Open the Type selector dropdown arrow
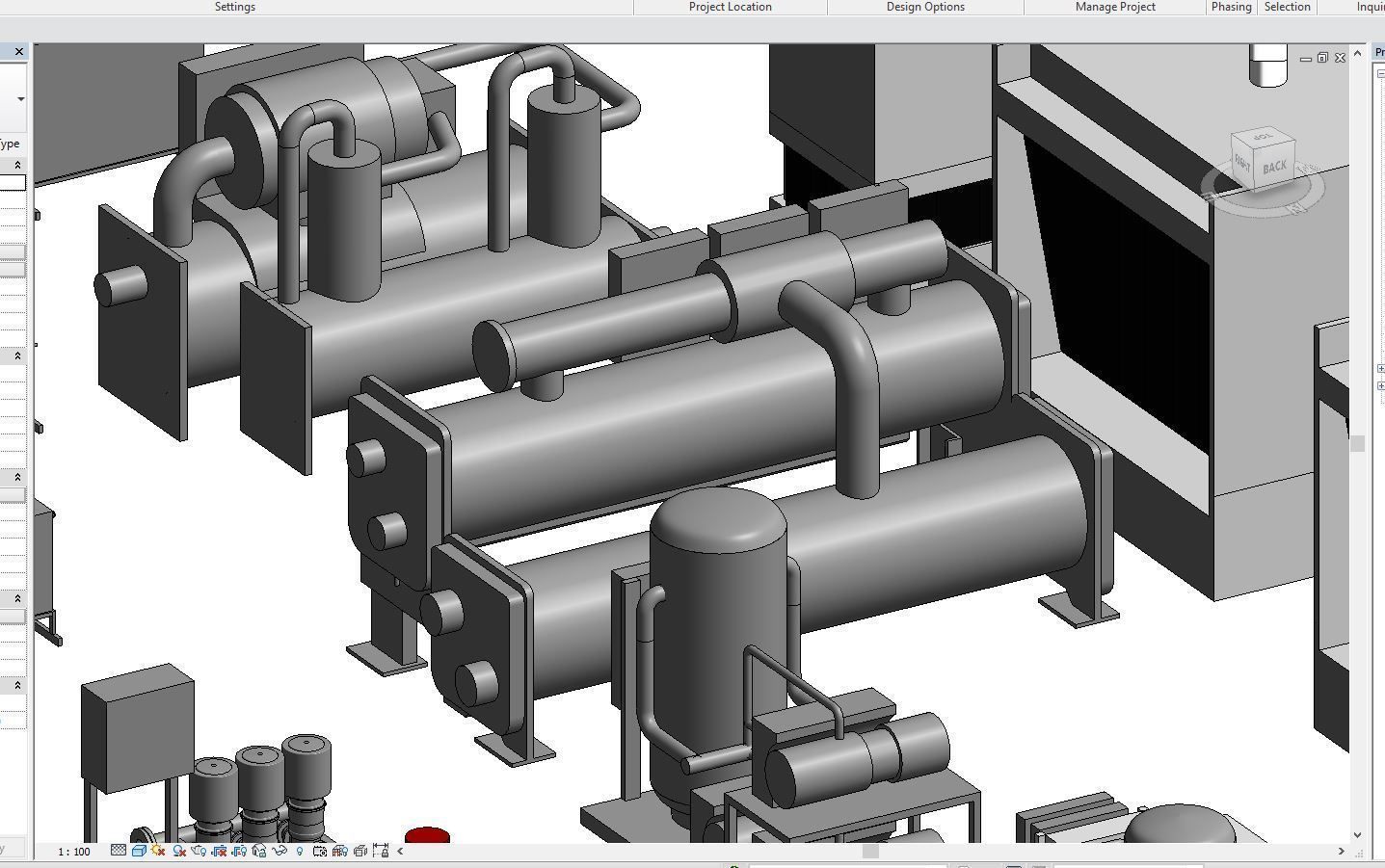1385x868 pixels. [x=21, y=98]
